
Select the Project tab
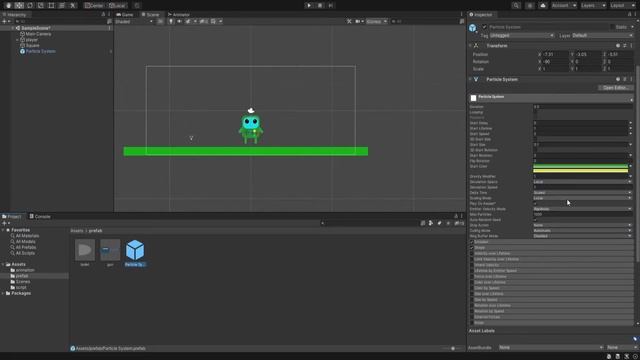tap(11, 216)
